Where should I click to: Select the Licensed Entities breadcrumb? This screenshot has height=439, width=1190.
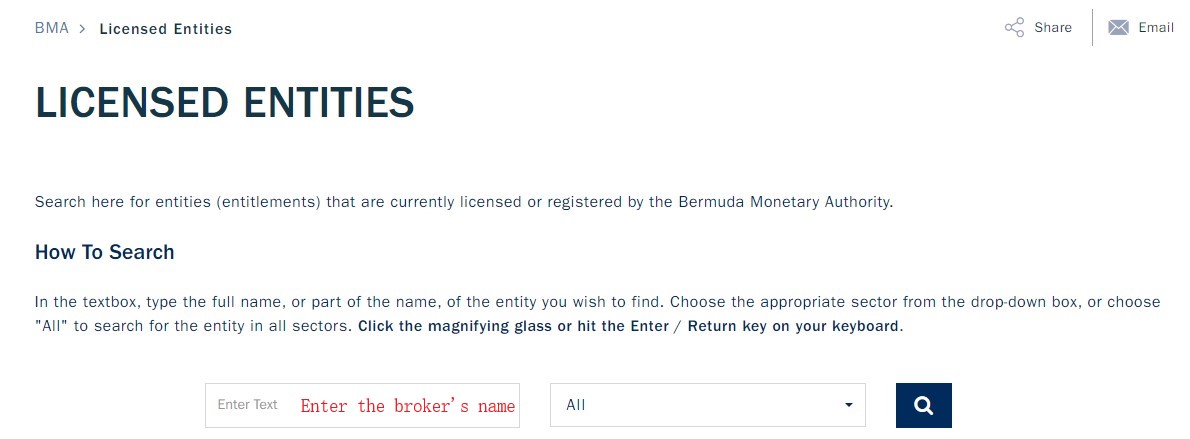click(165, 29)
